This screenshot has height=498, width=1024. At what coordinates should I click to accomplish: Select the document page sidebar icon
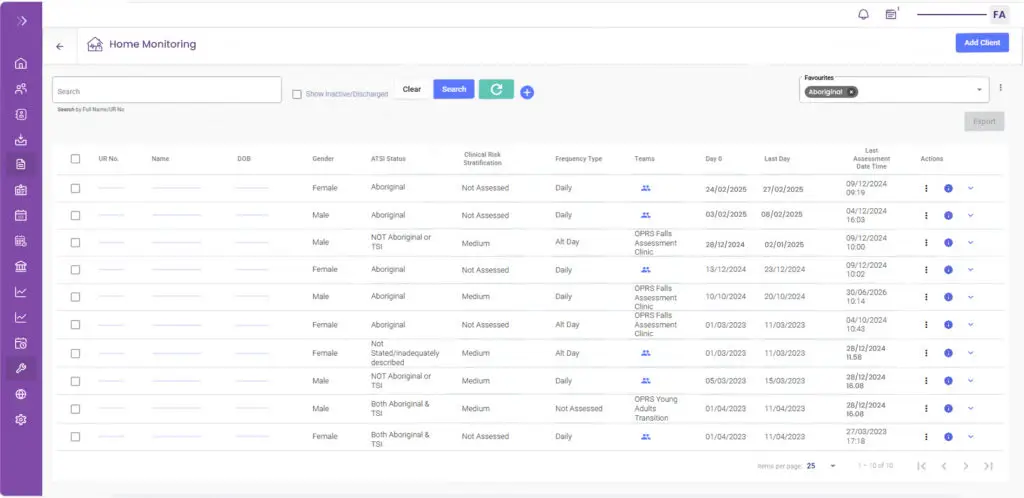tap(21, 164)
